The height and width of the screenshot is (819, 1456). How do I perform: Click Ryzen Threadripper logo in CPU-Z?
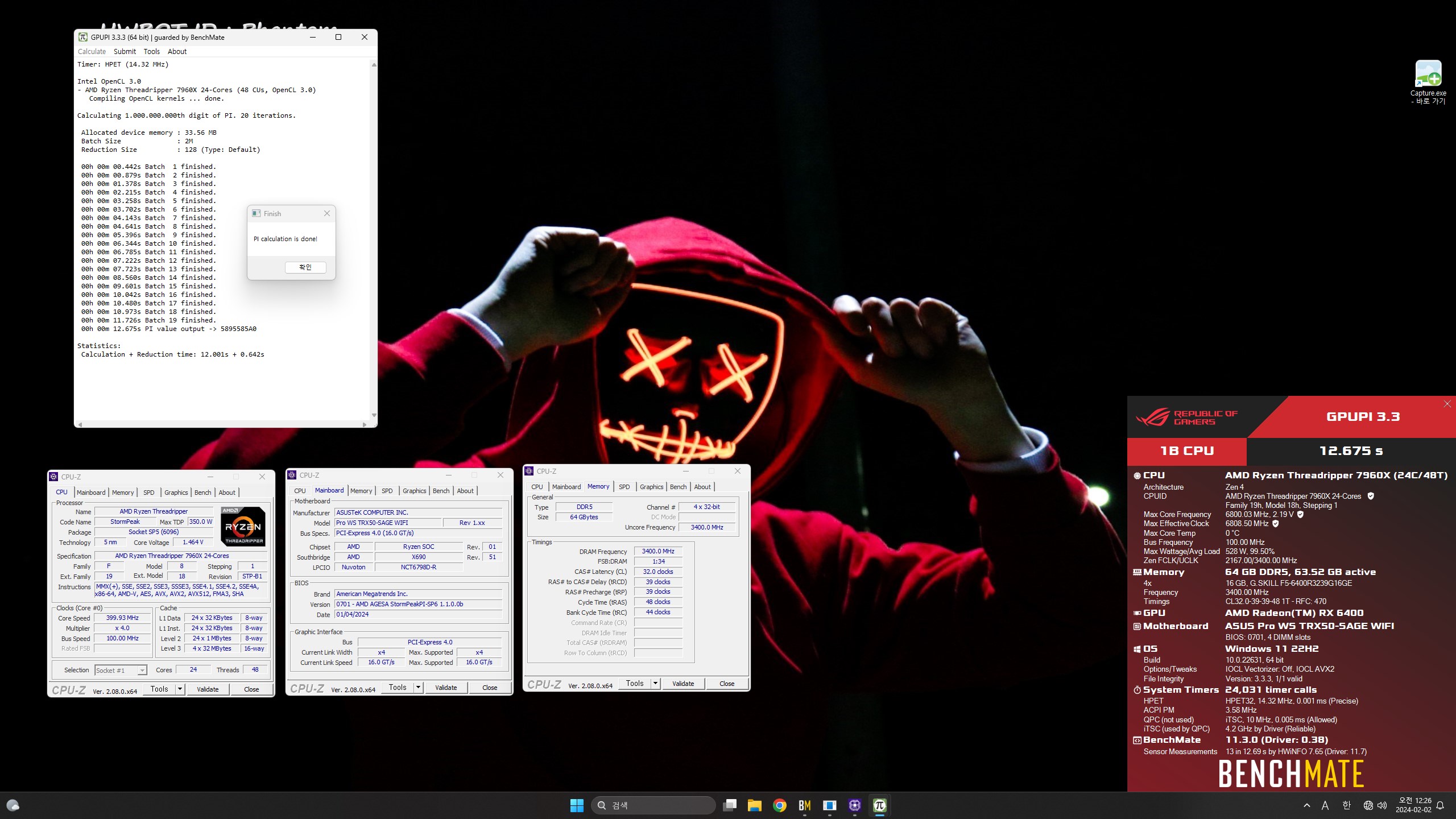point(243,527)
